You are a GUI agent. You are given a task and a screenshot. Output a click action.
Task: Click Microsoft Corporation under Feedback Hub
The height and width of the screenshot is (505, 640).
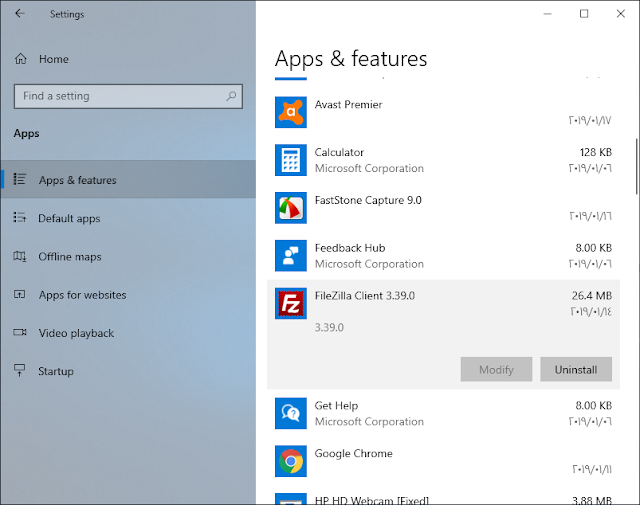tap(369, 264)
